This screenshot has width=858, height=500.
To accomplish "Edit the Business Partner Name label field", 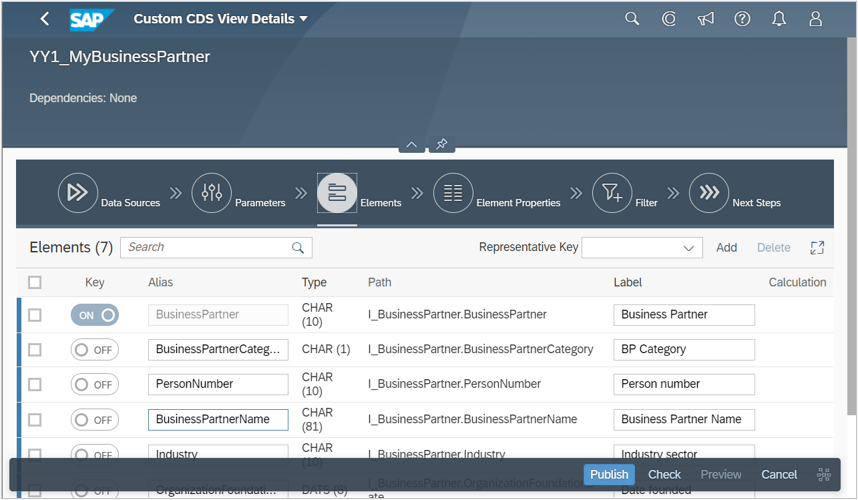I will [684, 420].
